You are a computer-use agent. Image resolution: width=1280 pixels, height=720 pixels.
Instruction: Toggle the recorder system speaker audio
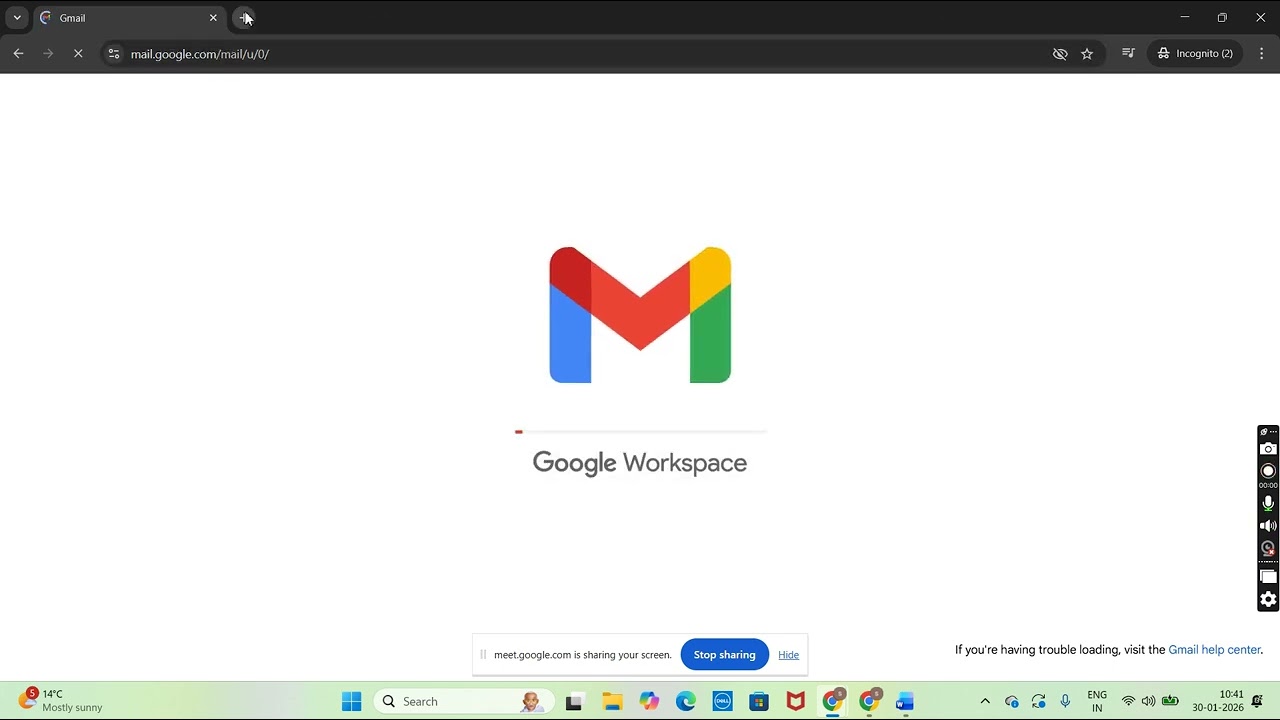pyautogui.click(x=1268, y=526)
